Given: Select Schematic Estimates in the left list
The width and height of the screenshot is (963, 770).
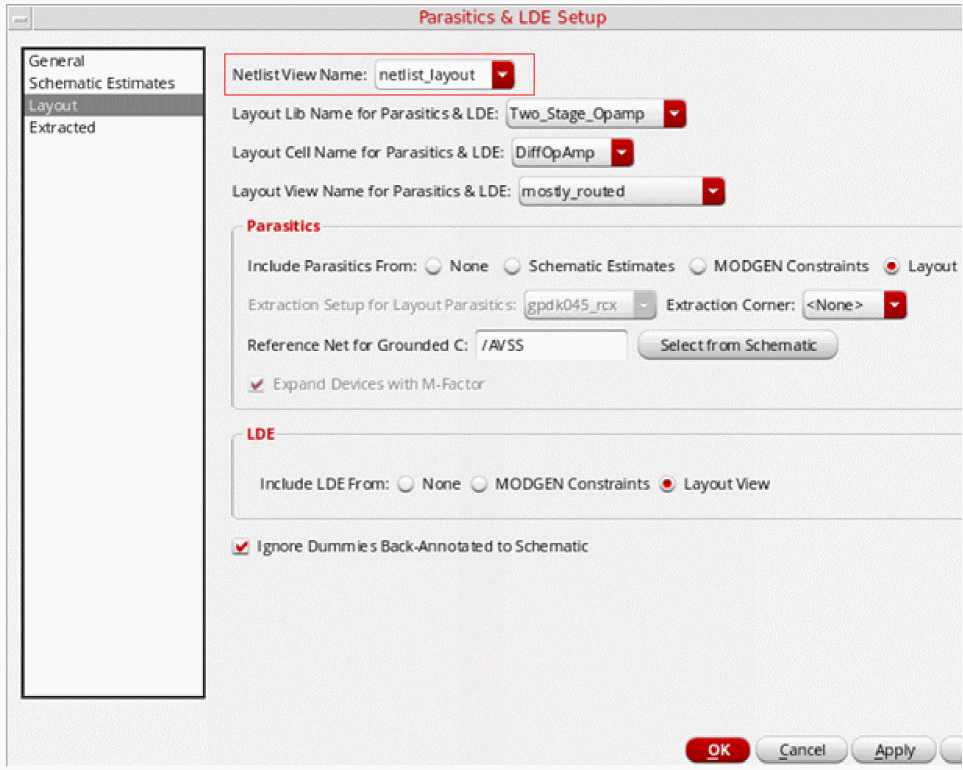Looking at the screenshot, I should [x=101, y=83].
